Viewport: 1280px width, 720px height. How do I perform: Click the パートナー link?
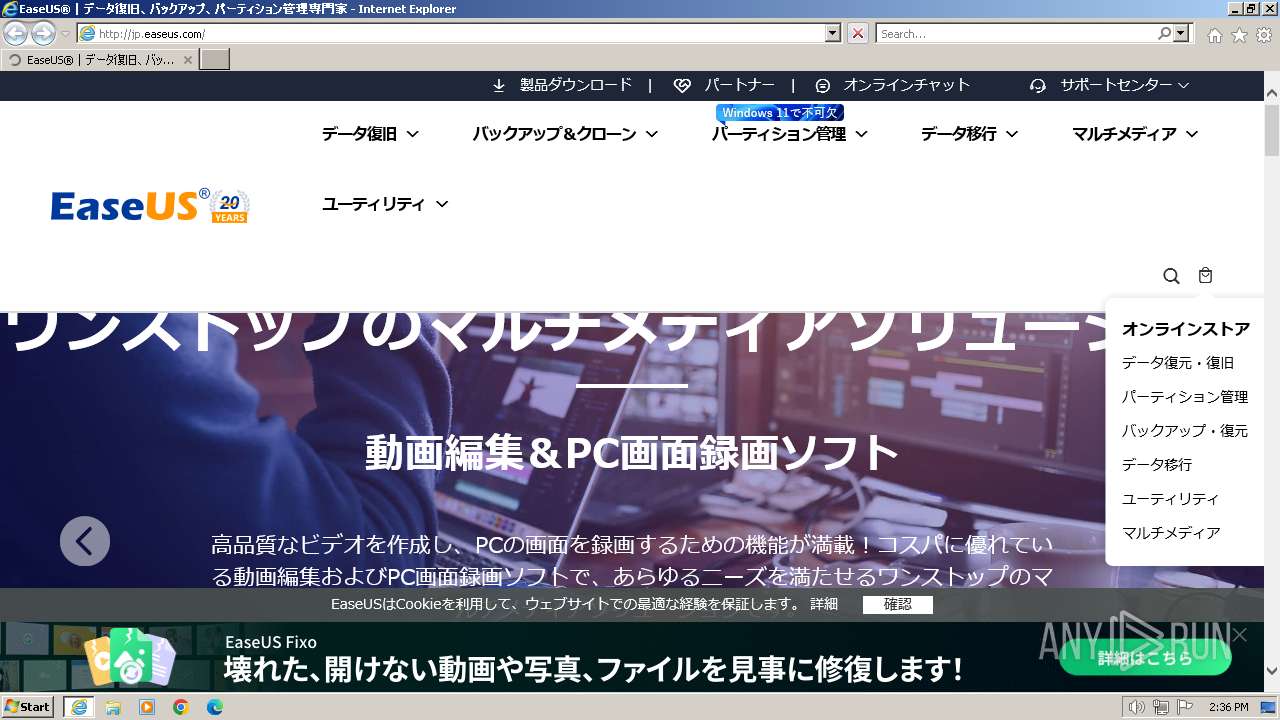pyautogui.click(x=739, y=86)
